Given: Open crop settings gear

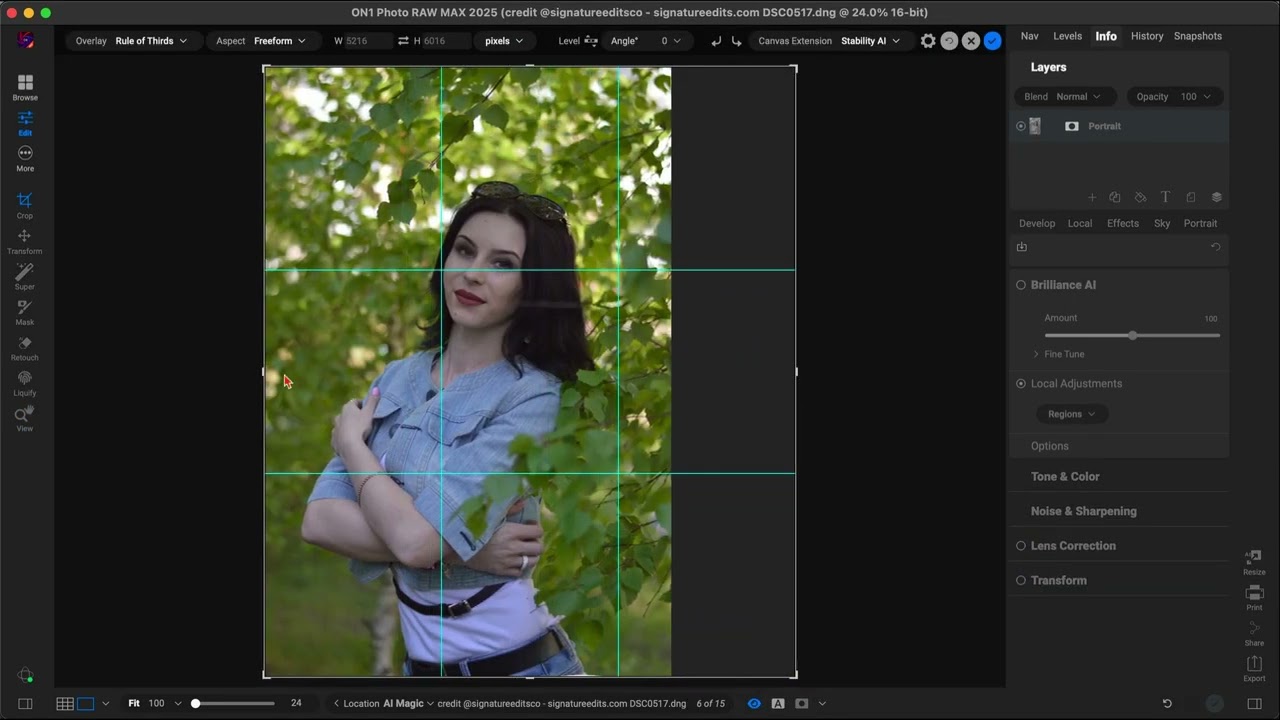Looking at the screenshot, I should [x=928, y=41].
